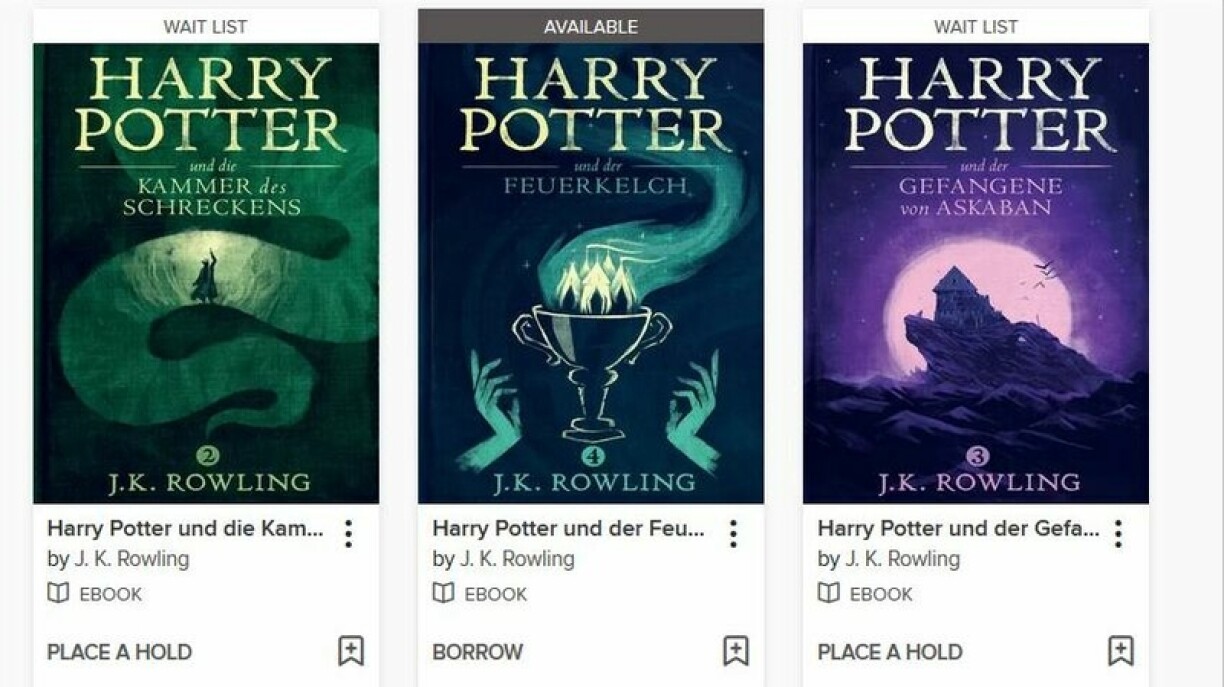Click ebook format icon under Gefangene title
Screen dimensions: 1224x687
(x=828, y=593)
